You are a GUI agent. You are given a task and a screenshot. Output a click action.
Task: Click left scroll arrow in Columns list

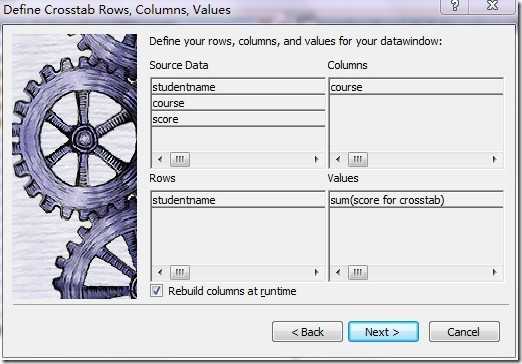point(338,159)
